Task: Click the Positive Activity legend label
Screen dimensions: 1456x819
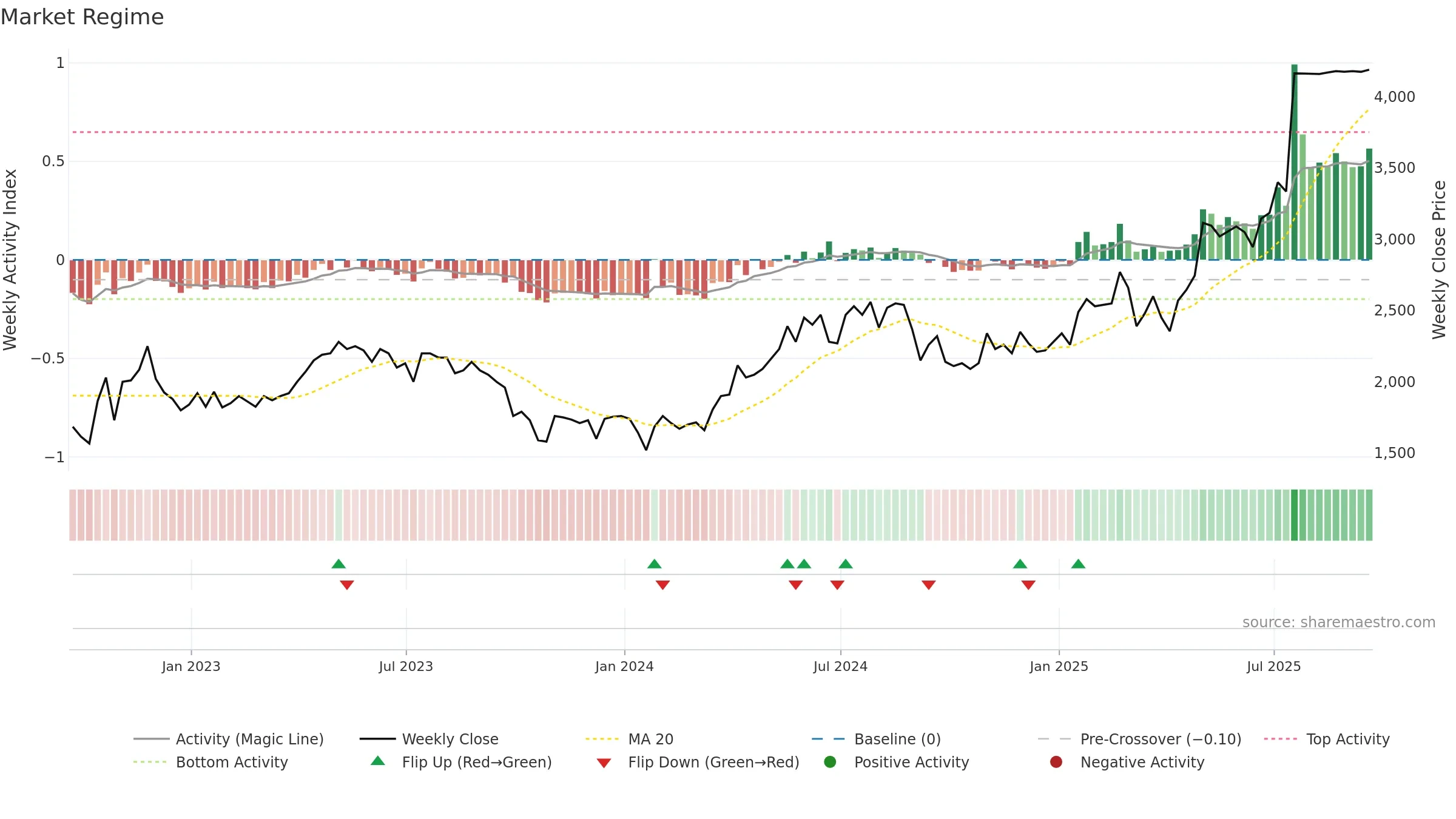Action: click(x=911, y=762)
